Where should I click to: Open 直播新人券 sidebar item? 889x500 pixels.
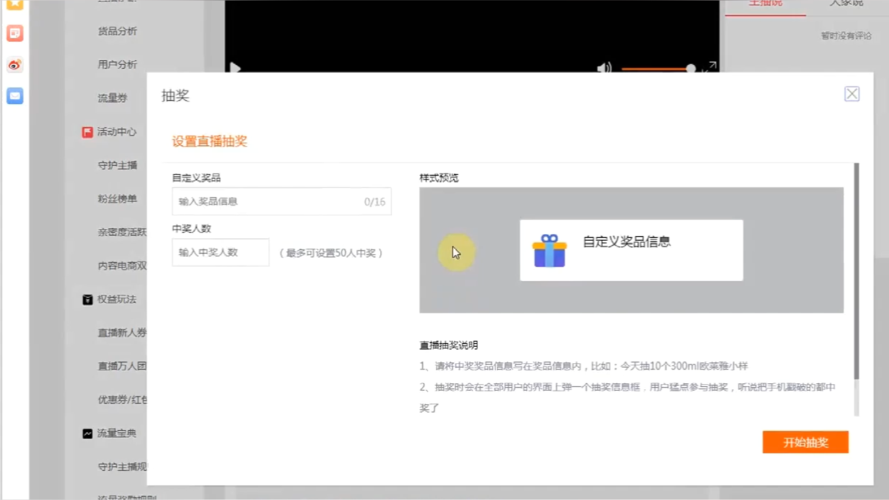[x=122, y=332]
